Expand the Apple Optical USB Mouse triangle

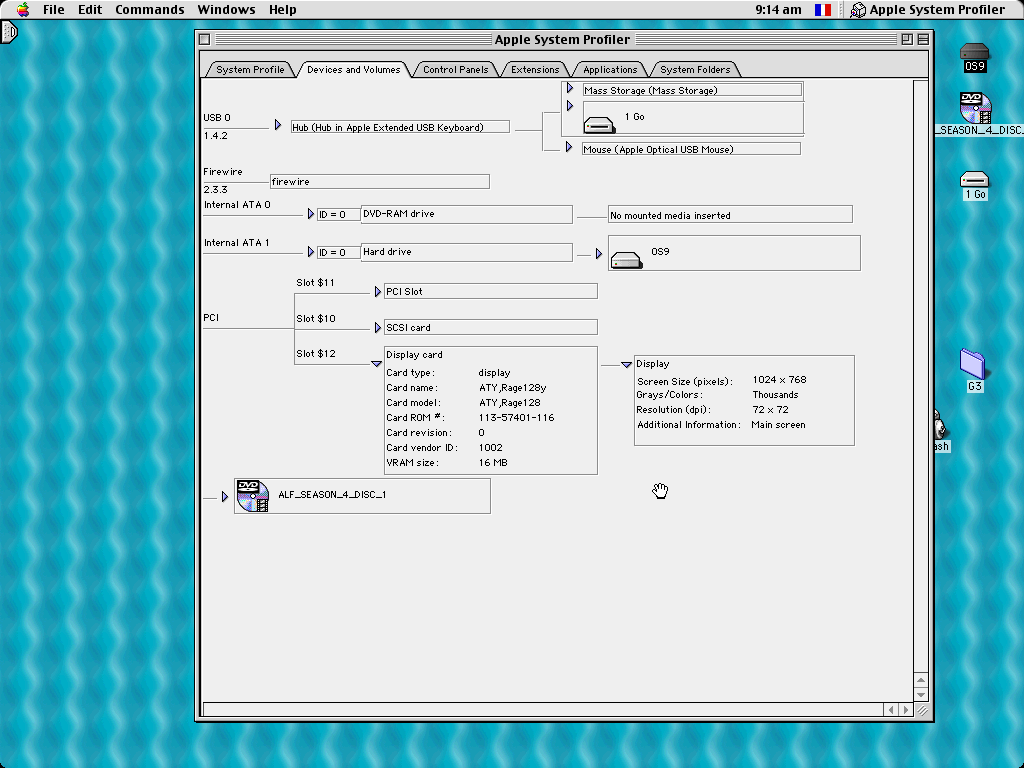(569, 147)
